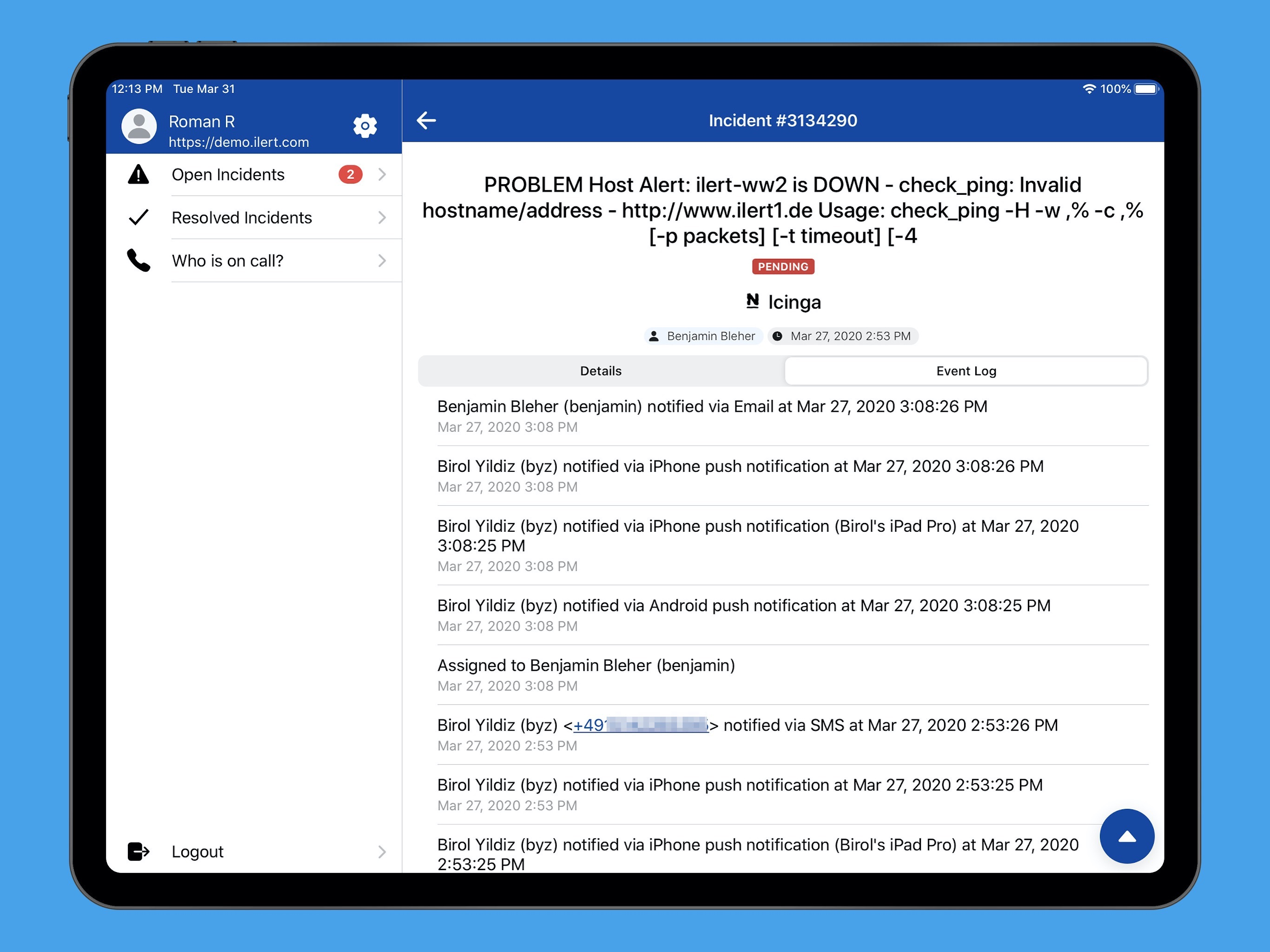1270x952 pixels.
Task: Tap the 12:13 PM status bar time
Action: coord(137,89)
